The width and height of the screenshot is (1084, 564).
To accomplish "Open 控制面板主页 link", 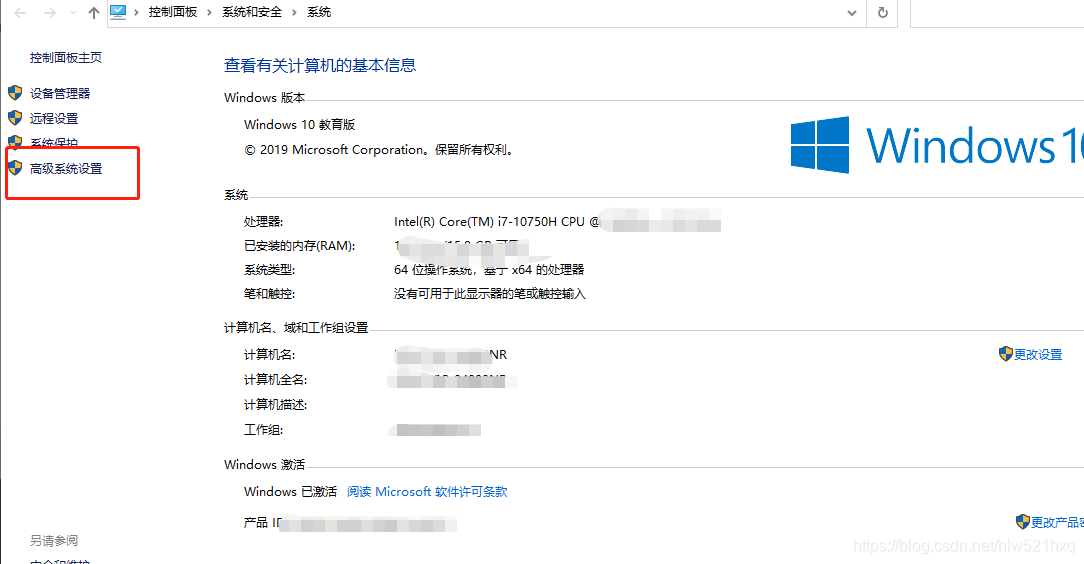I will tap(66, 57).
